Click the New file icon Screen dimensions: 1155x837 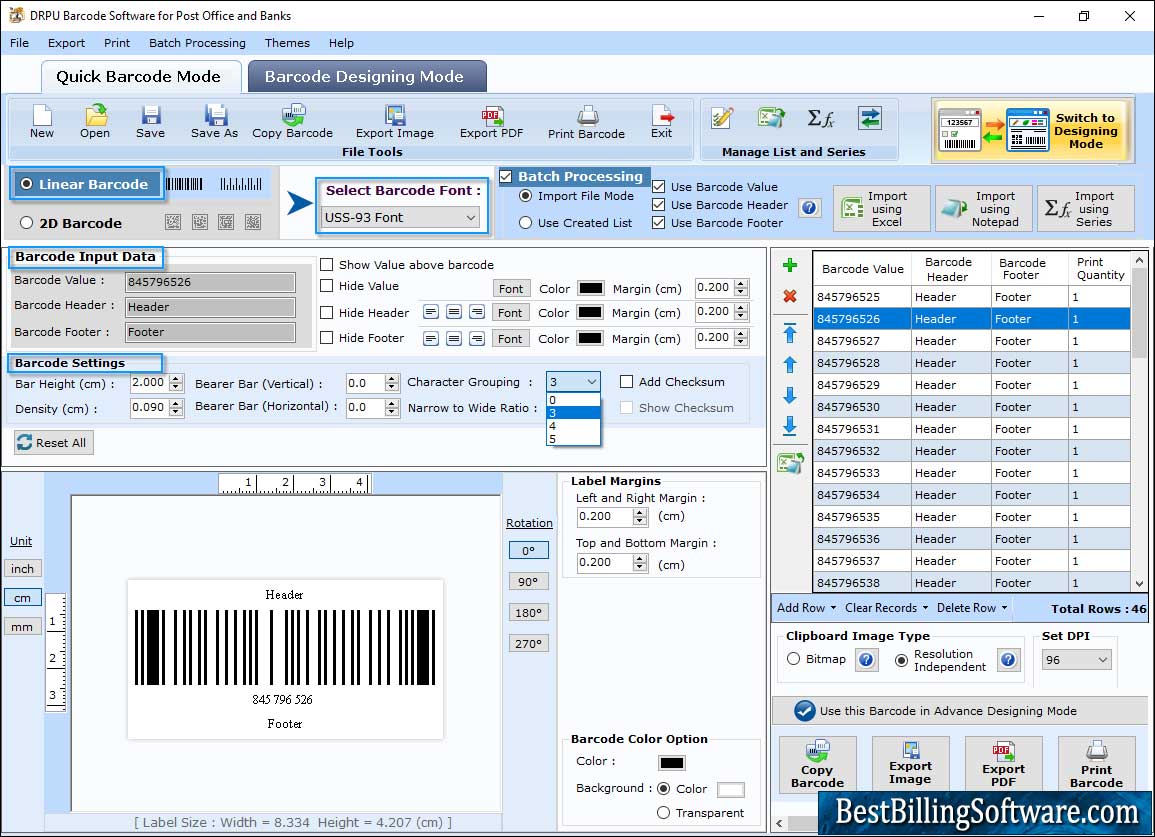pyautogui.click(x=42, y=122)
